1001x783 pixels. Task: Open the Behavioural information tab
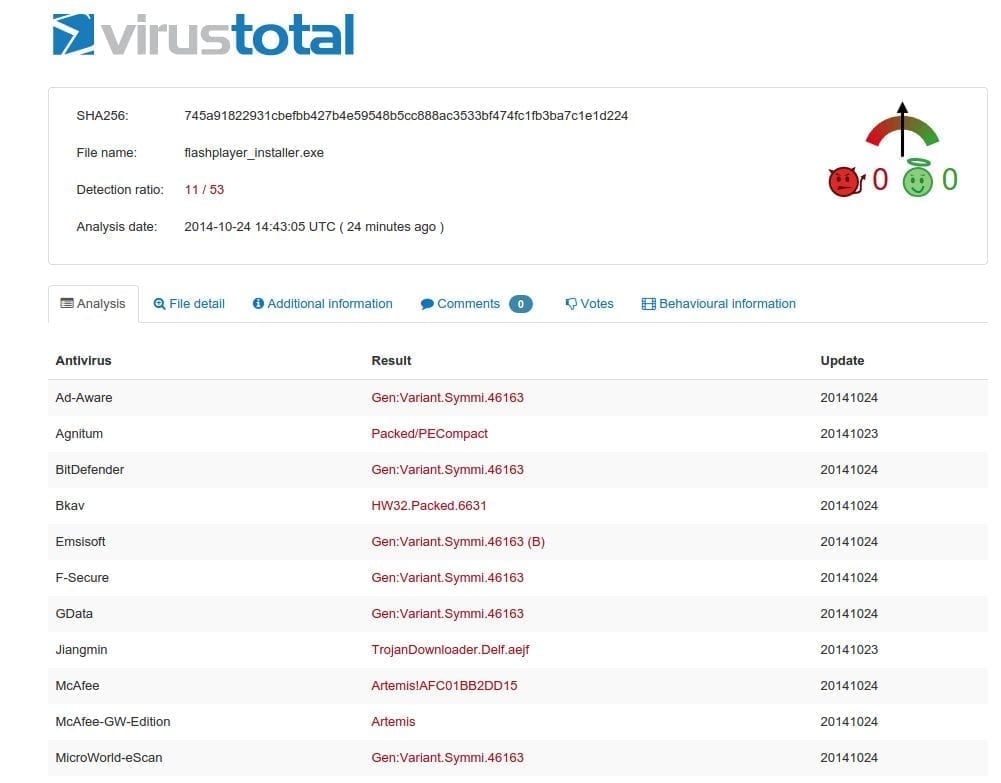tap(719, 304)
